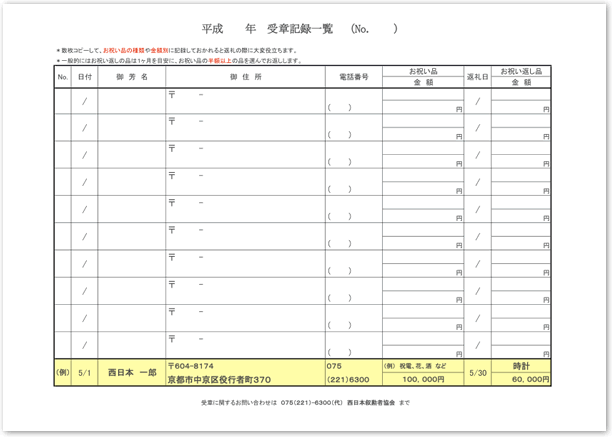Click the example amount 100,000円

(x=423, y=379)
